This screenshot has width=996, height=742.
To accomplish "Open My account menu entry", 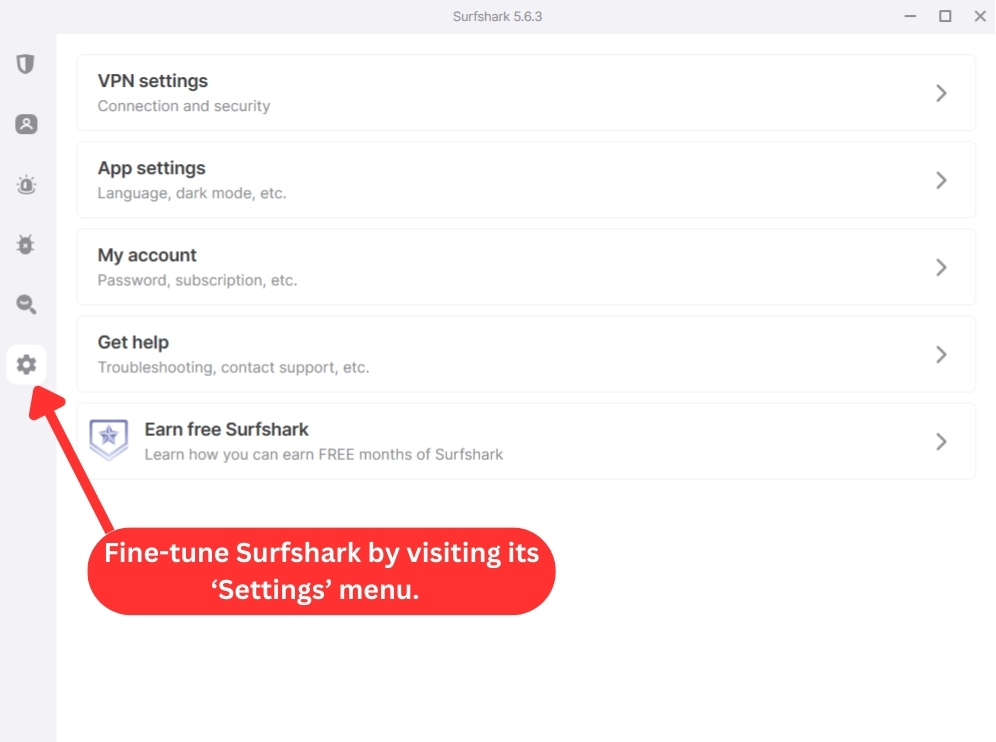I will (526, 267).
